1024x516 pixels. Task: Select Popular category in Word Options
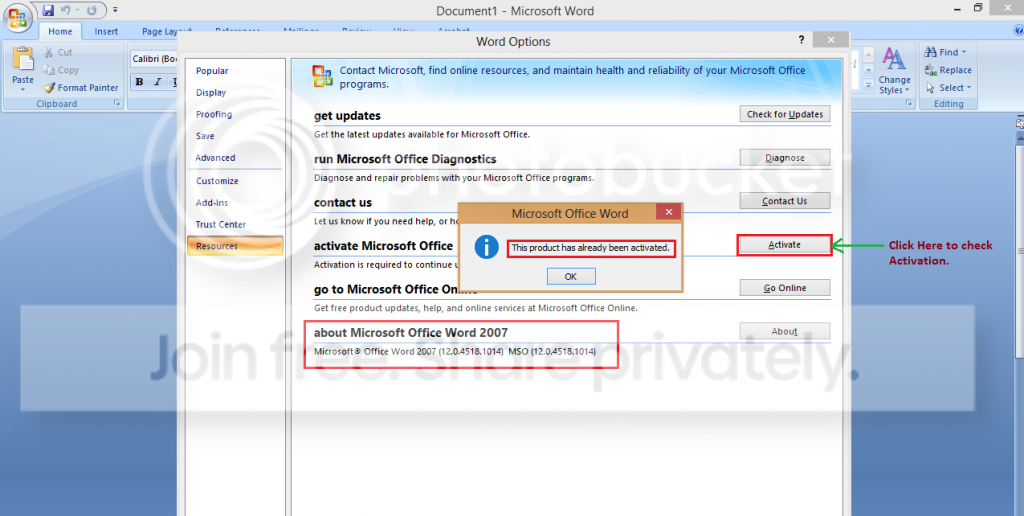click(x=212, y=71)
